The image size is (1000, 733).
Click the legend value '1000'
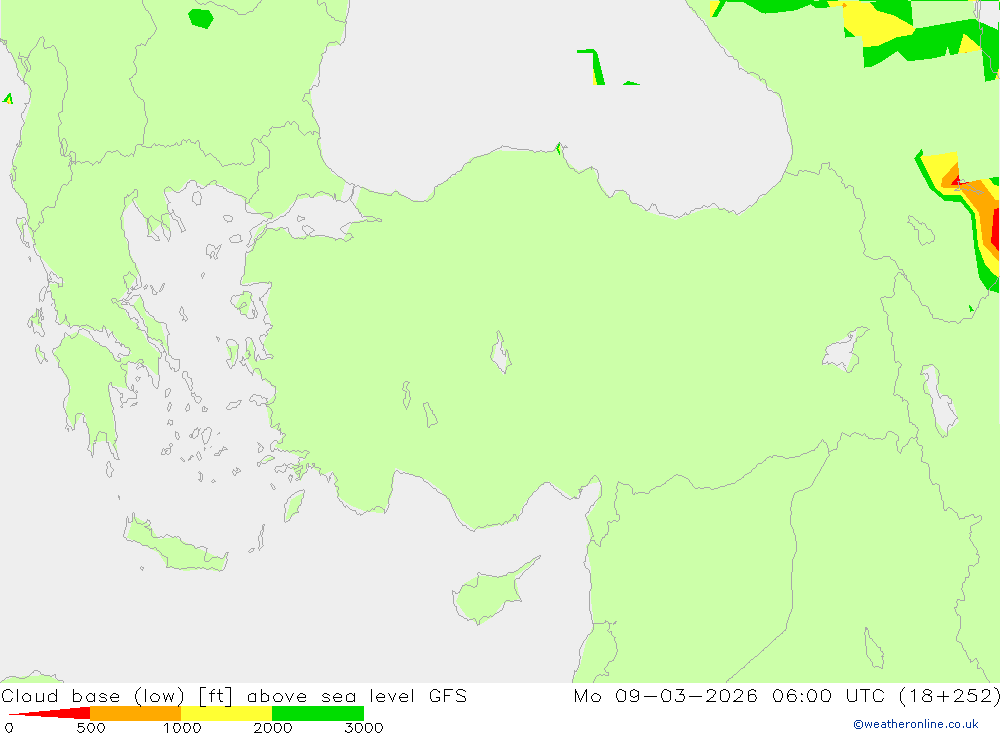pyautogui.click(x=182, y=727)
